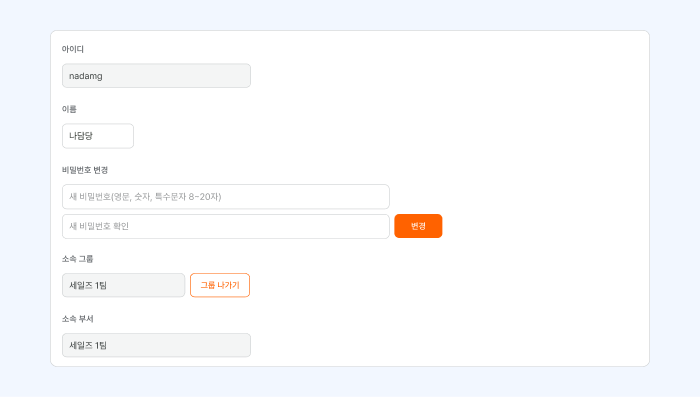Click the 세일즈 1팀 text under 소속 부서

click(88, 345)
